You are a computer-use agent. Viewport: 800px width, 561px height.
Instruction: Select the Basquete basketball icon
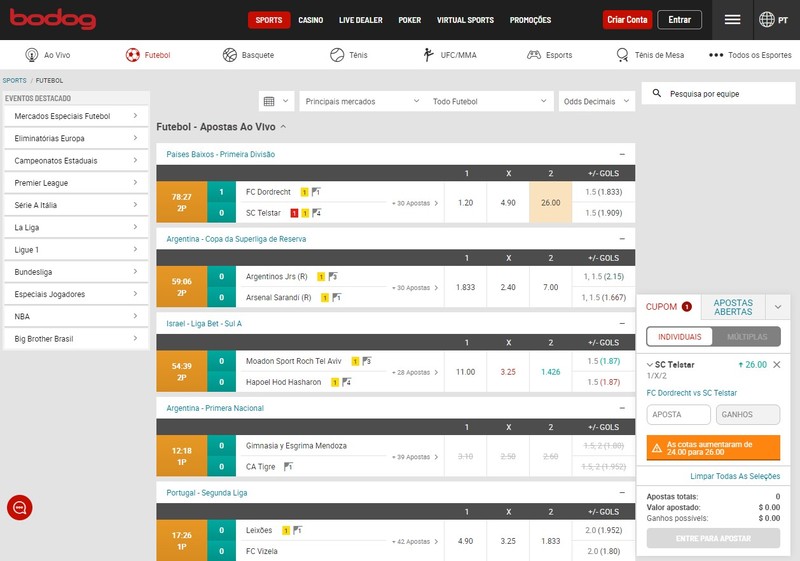click(x=230, y=55)
